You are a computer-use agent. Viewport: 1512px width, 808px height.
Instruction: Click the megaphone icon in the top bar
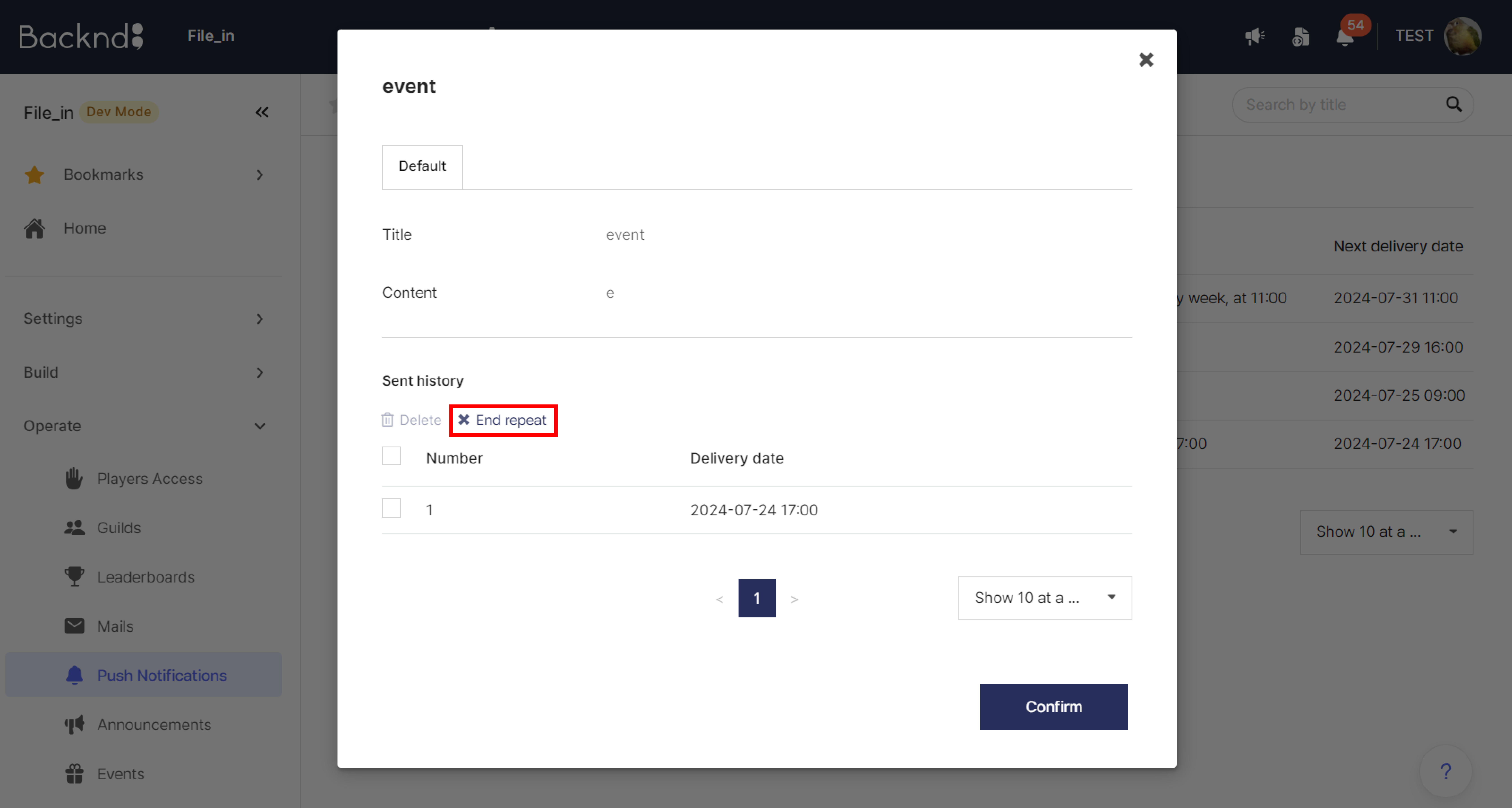(1255, 36)
